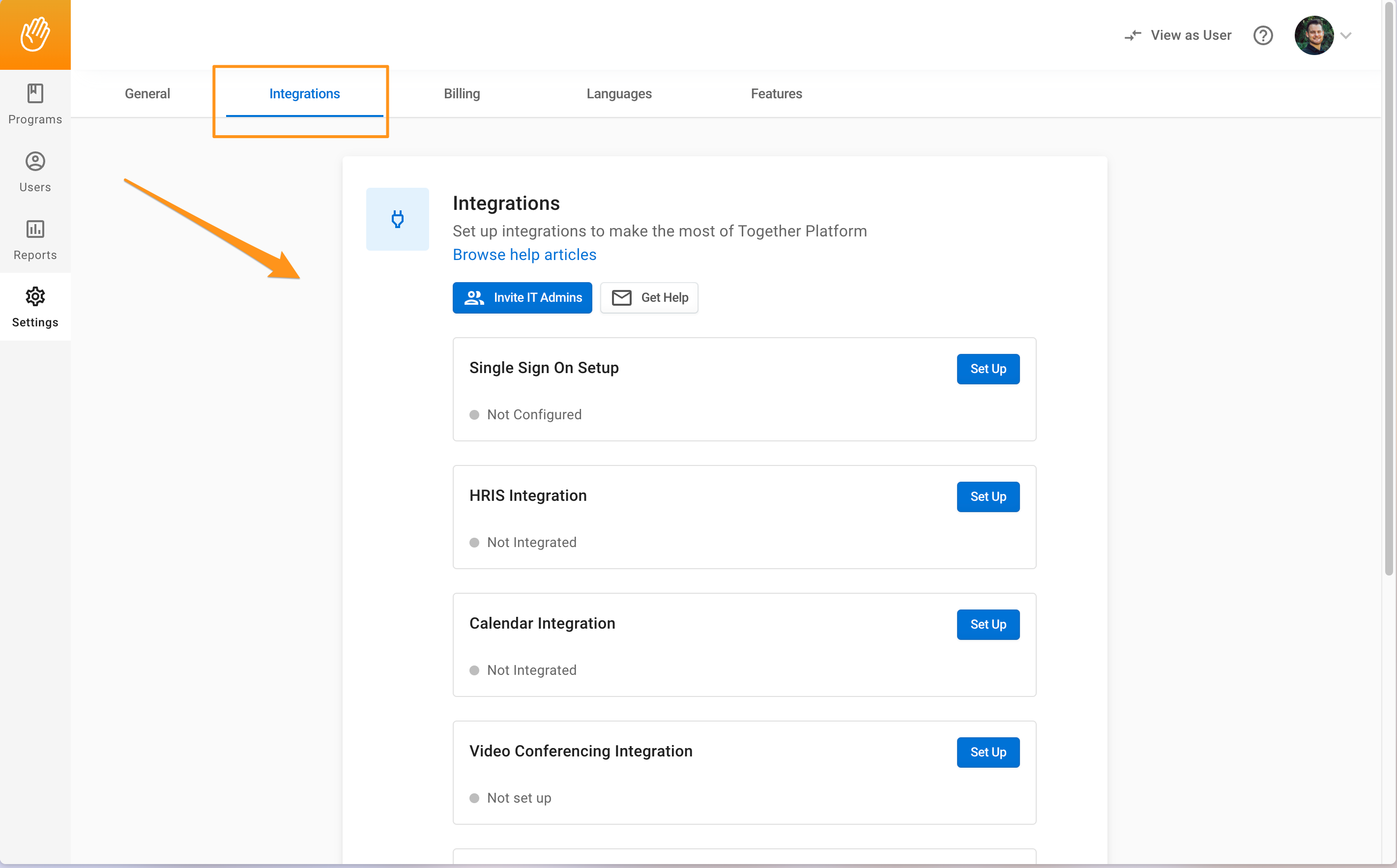The width and height of the screenshot is (1397, 868).
Task: Expand the profile account dropdown chevron
Action: (x=1347, y=35)
